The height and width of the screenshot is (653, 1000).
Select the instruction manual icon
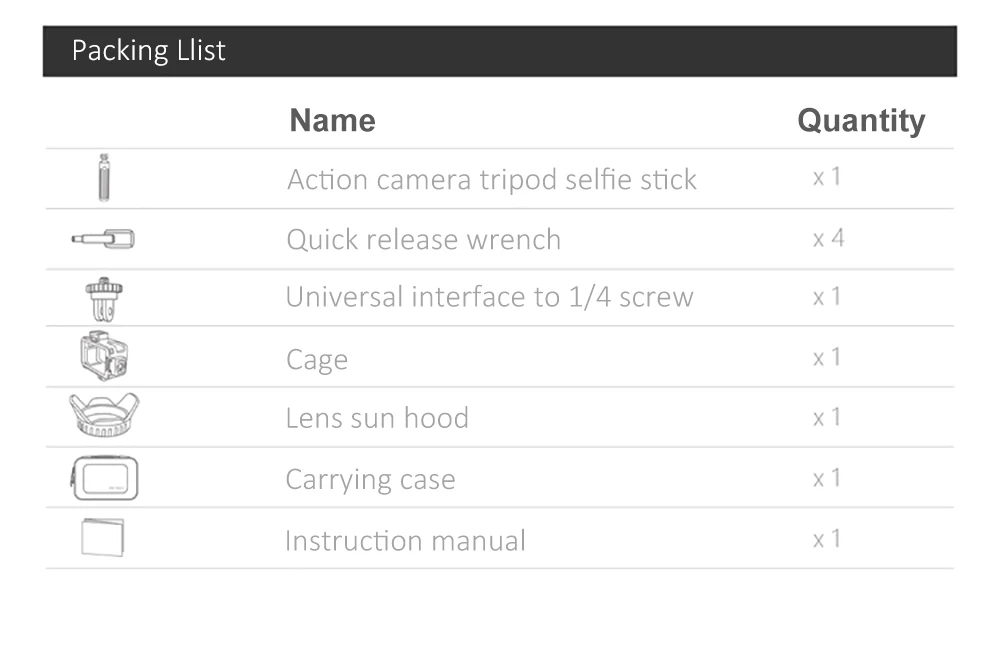(103, 538)
